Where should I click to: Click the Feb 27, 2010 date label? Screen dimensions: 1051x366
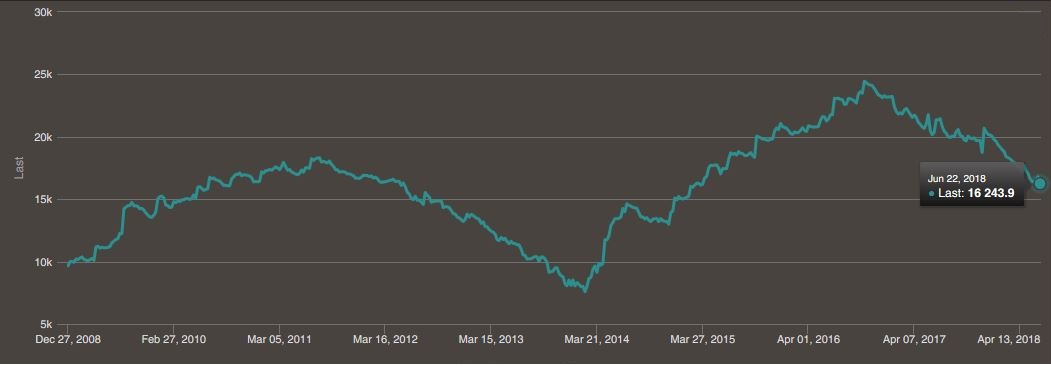click(x=174, y=339)
